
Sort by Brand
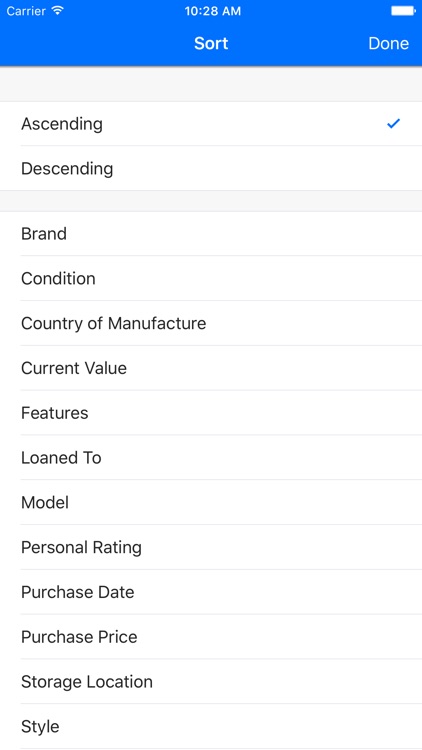[x=211, y=234]
